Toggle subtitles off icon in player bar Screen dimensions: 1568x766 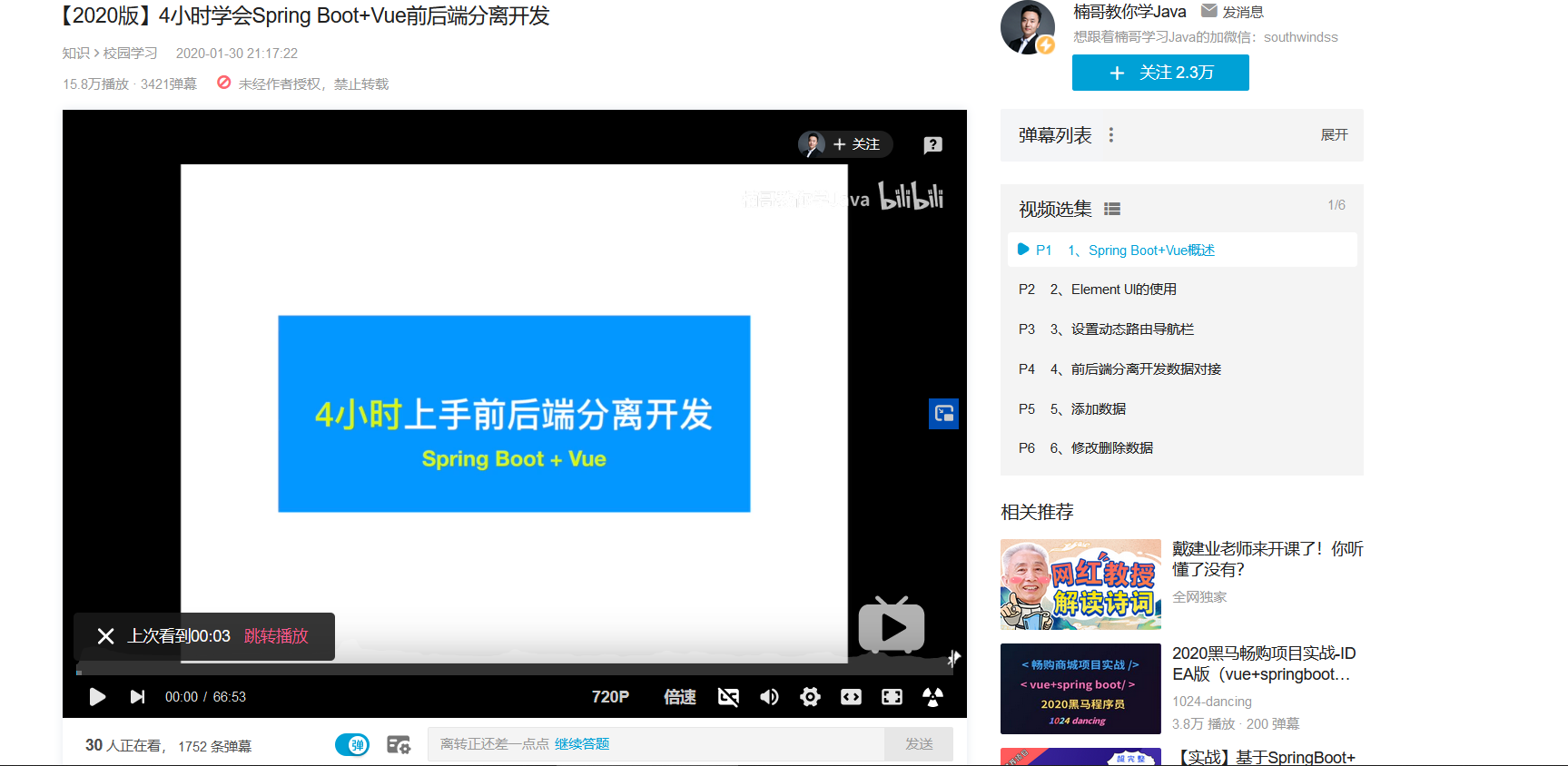(x=728, y=696)
